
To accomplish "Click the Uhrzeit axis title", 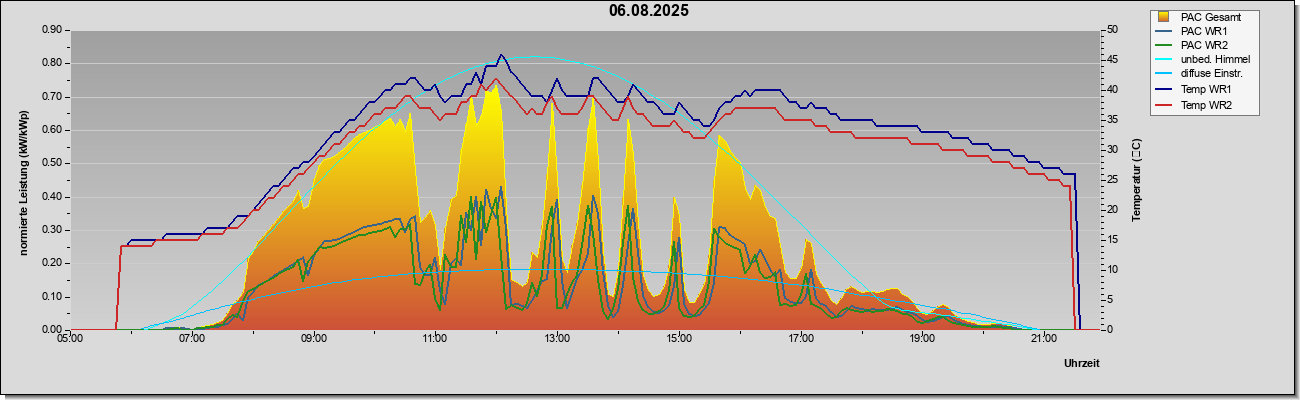I will (1082, 364).
